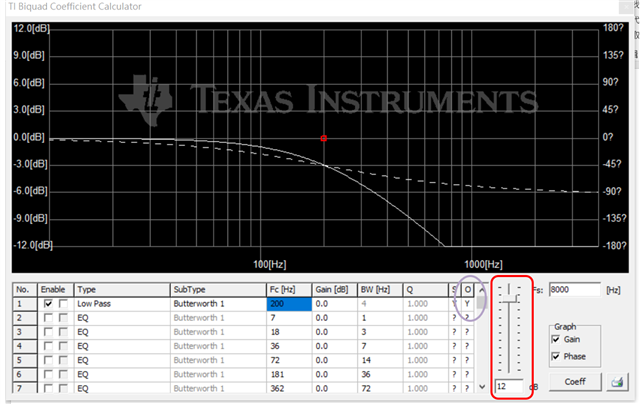Enable filter row 6 first checkbox
Image resolution: width=640 pixels, height=404 pixels.
point(48,374)
